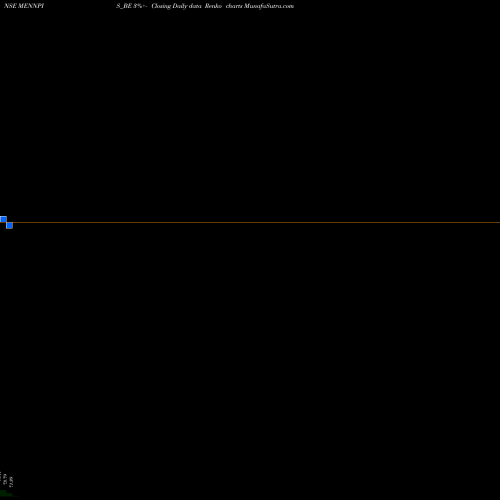
Task: Click the 'Closing Daily data Renko' chart title text
Action: [x=187, y=6]
